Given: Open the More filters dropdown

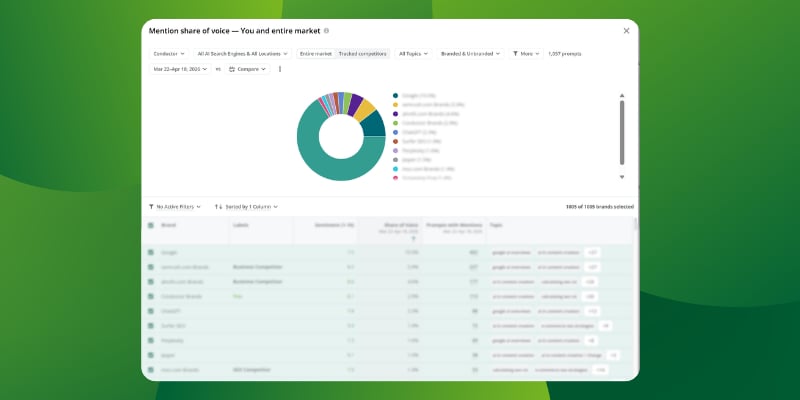Looking at the screenshot, I should pos(526,54).
